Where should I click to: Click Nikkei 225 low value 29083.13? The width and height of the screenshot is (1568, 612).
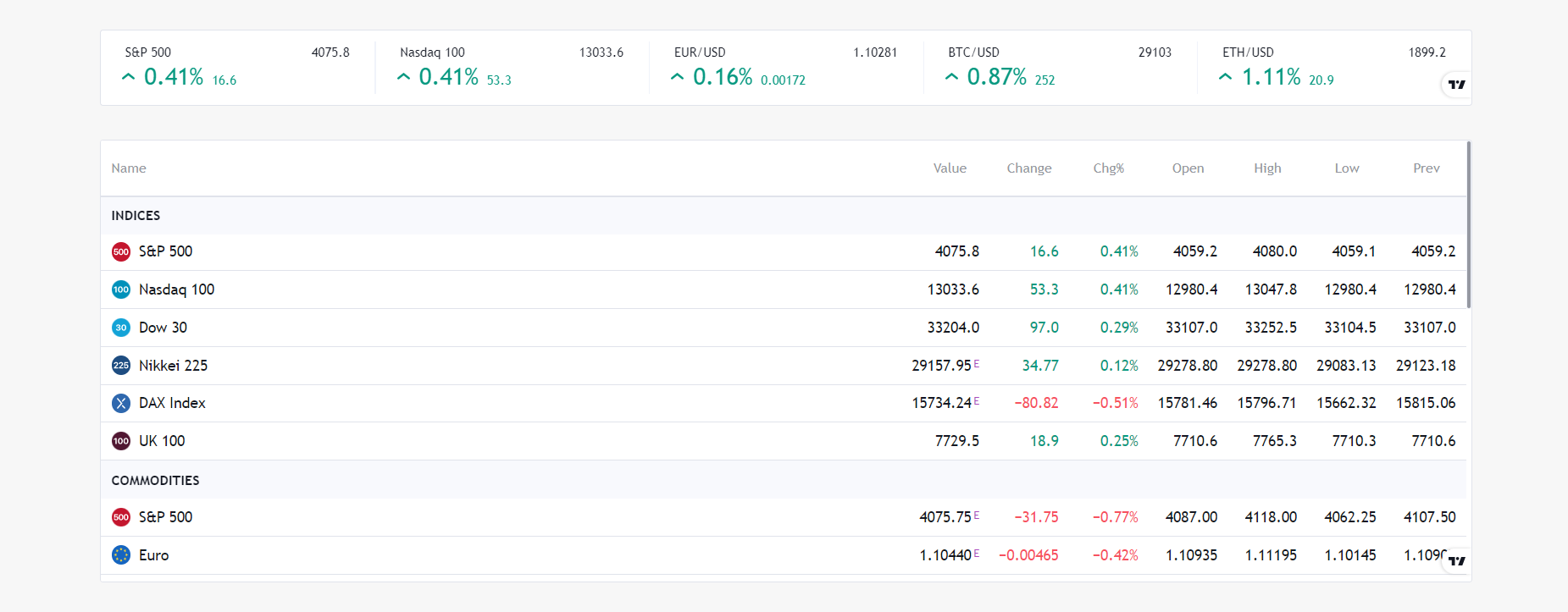[x=1346, y=366]
